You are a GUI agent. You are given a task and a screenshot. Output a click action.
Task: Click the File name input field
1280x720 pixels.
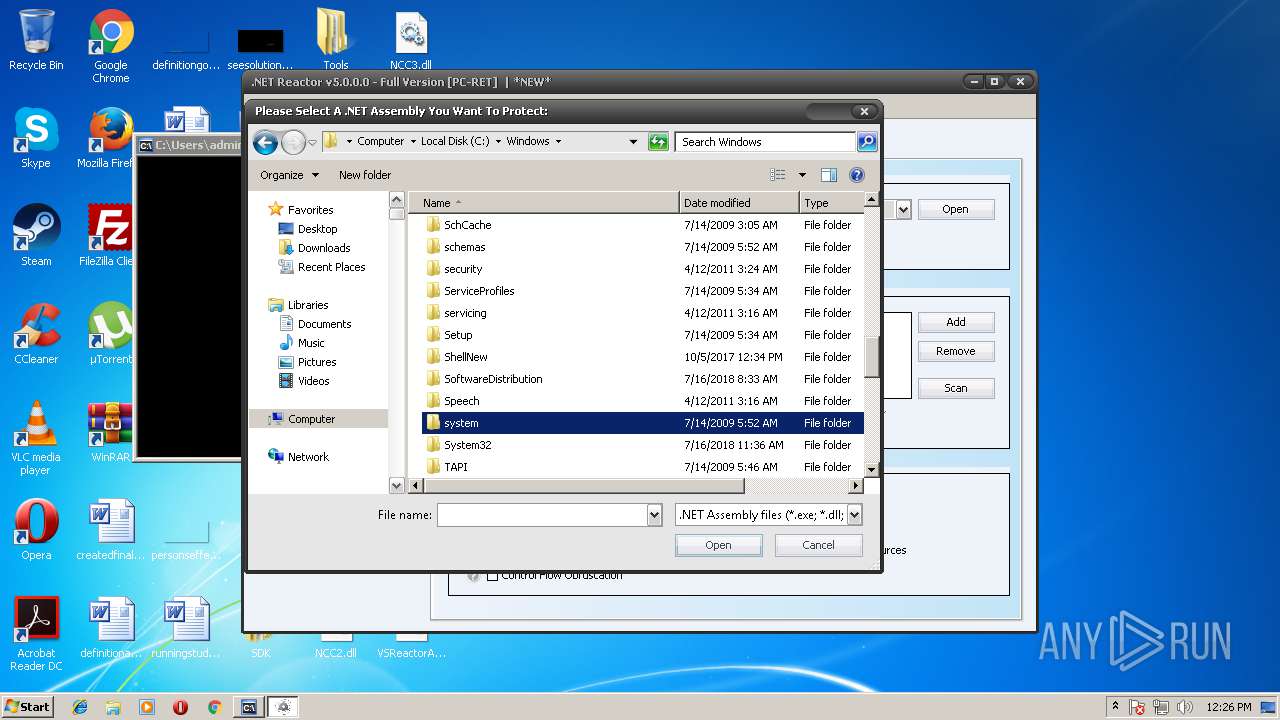pyautogui.click(x=543, y=515)
